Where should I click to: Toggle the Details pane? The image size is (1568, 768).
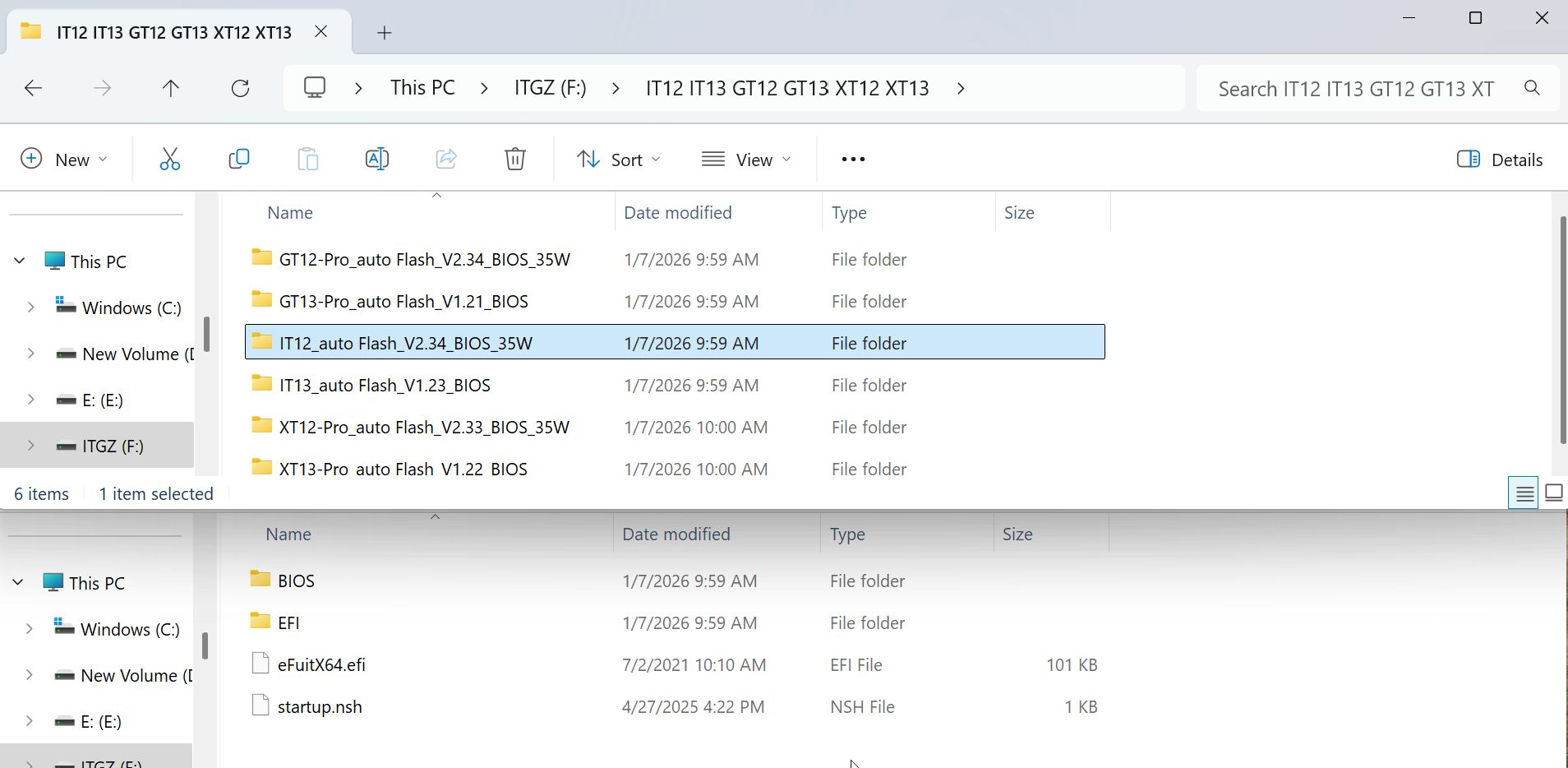[1500, 160]
